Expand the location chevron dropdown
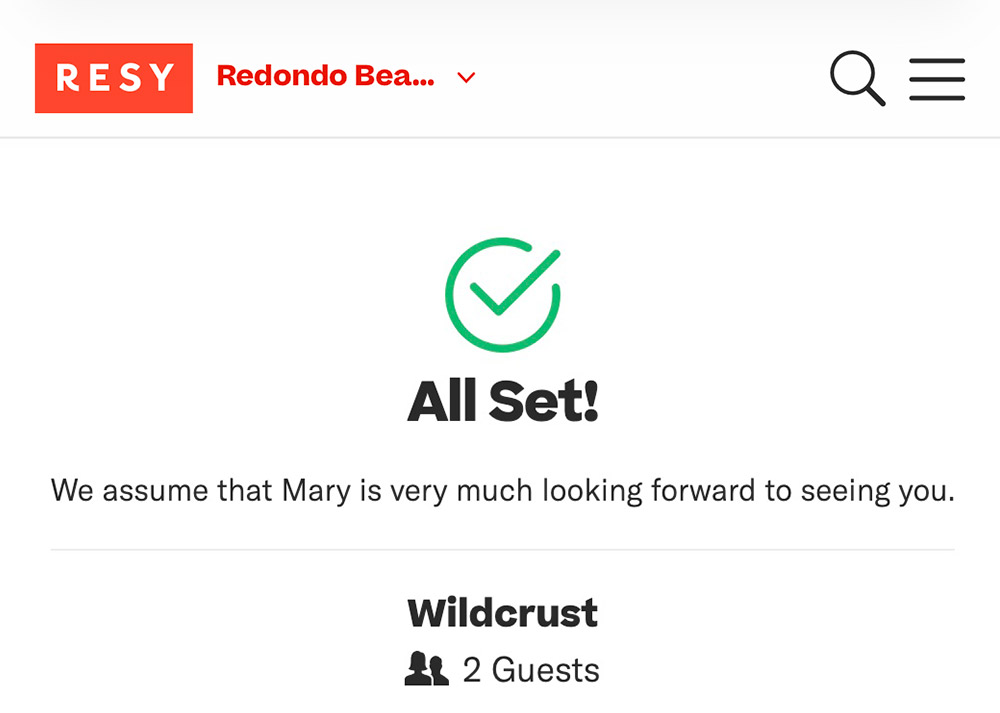Image resolution: width=1000 pixels, height=713 pixels. tap(466, 77)
